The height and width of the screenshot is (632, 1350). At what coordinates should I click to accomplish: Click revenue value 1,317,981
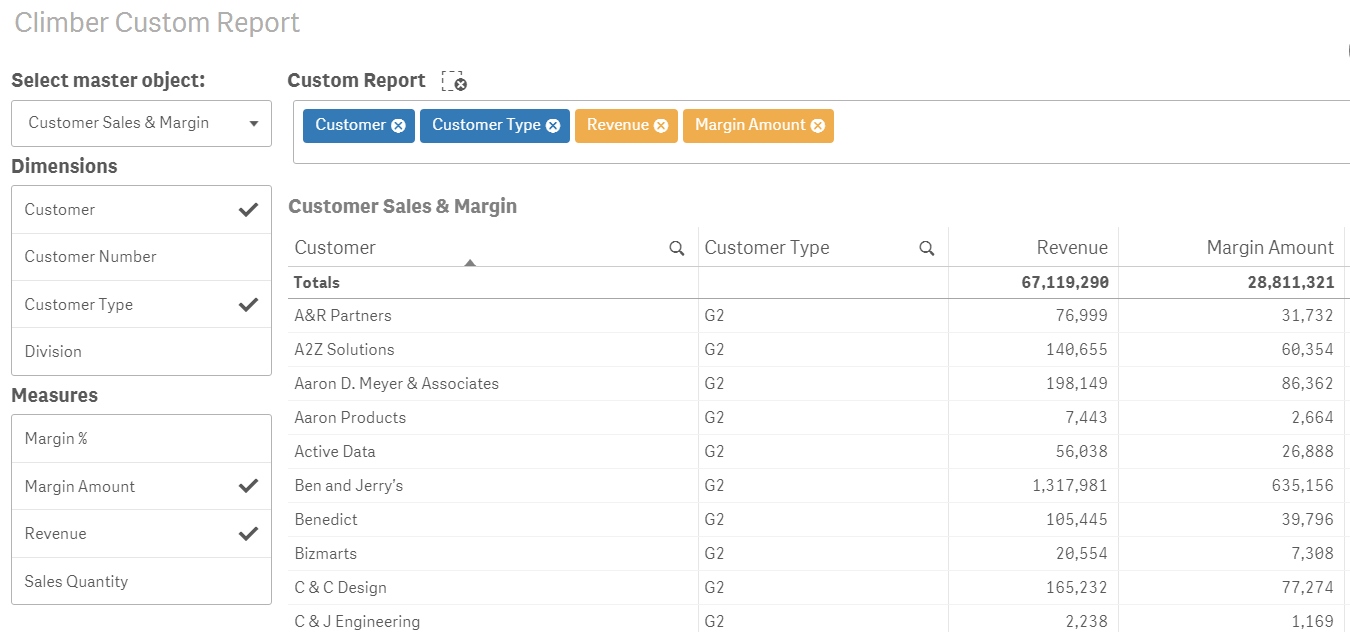coord(1070,486)
